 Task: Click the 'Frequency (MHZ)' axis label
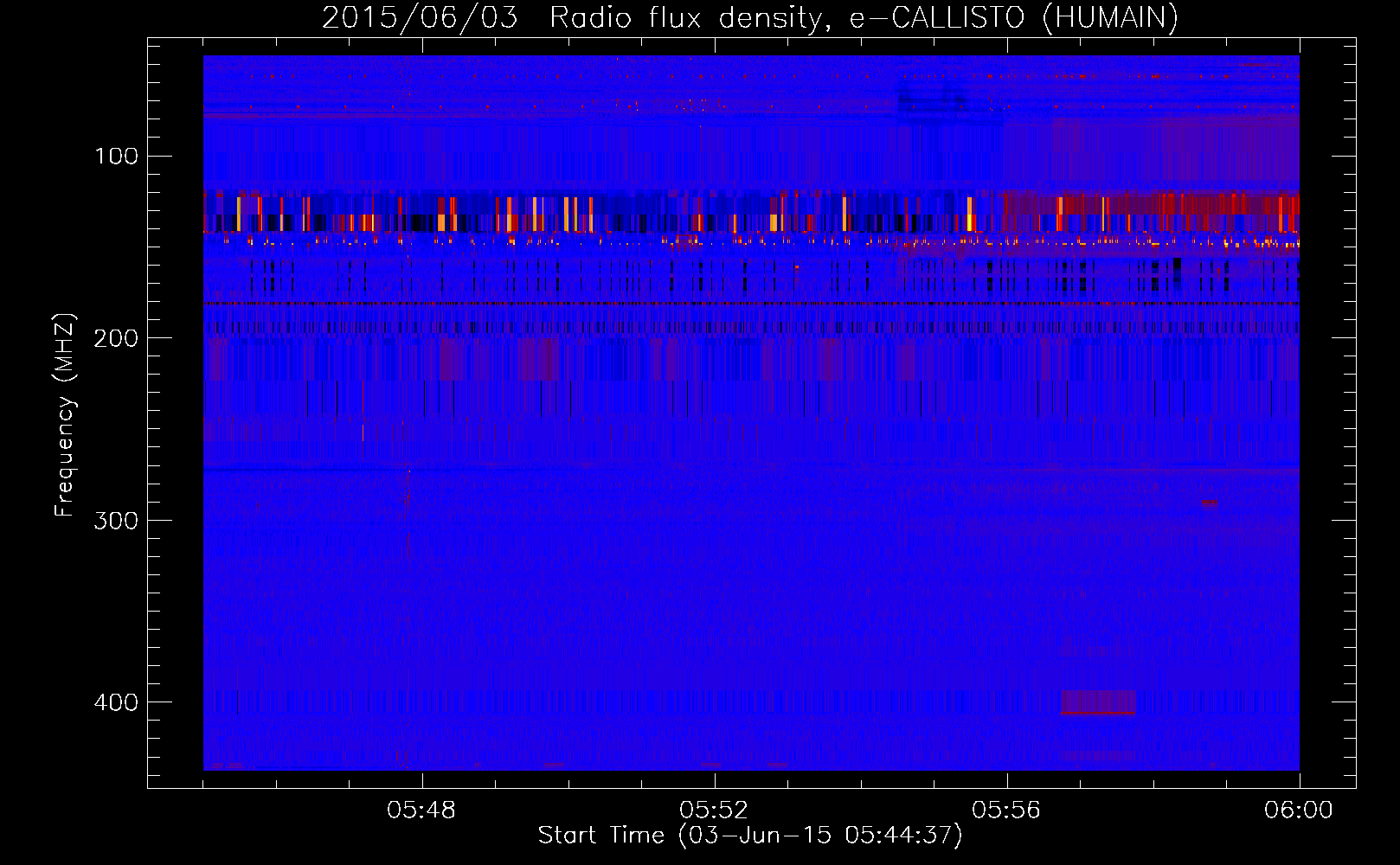point(65,414)
